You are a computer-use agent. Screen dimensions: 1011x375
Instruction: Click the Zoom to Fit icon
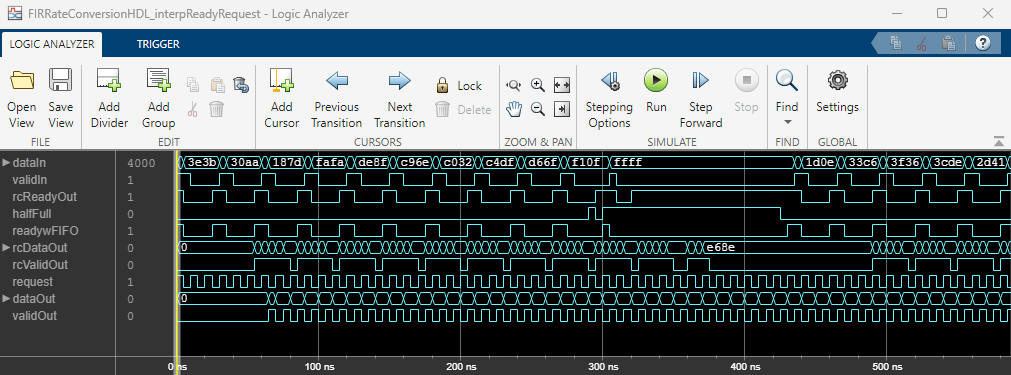click(x=562, y=85)
